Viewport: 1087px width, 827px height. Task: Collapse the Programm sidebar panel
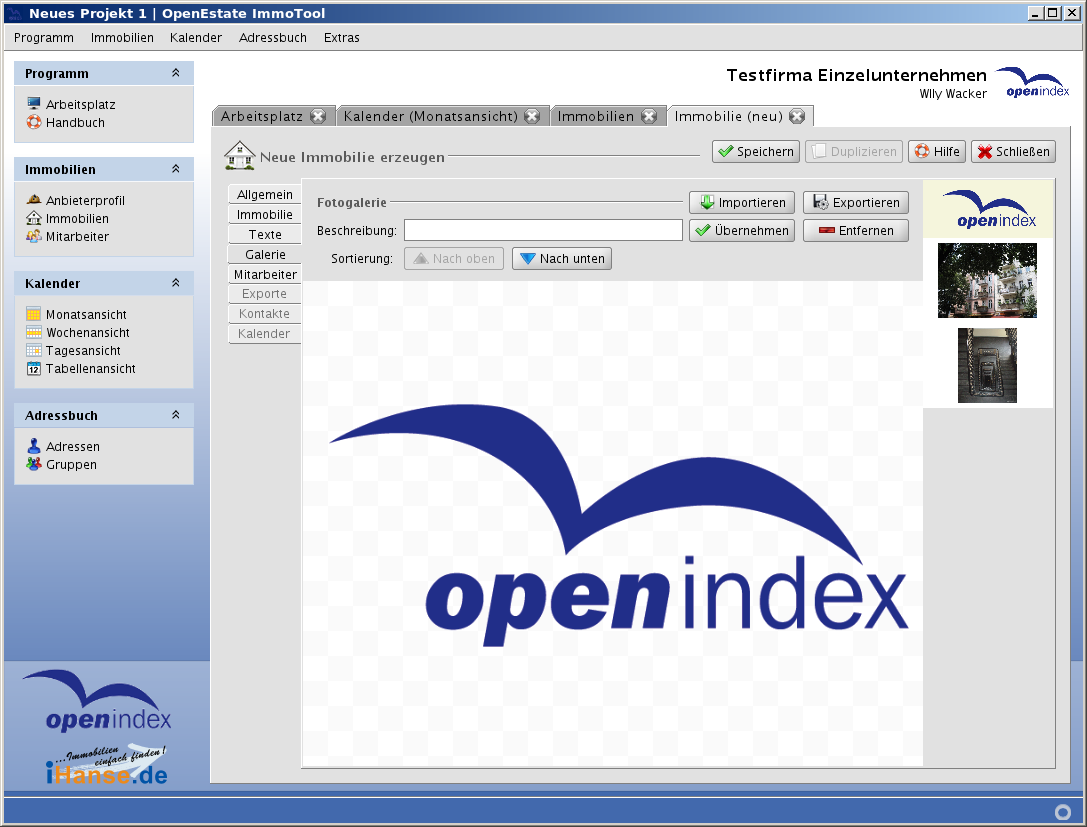tap(176, 74)
